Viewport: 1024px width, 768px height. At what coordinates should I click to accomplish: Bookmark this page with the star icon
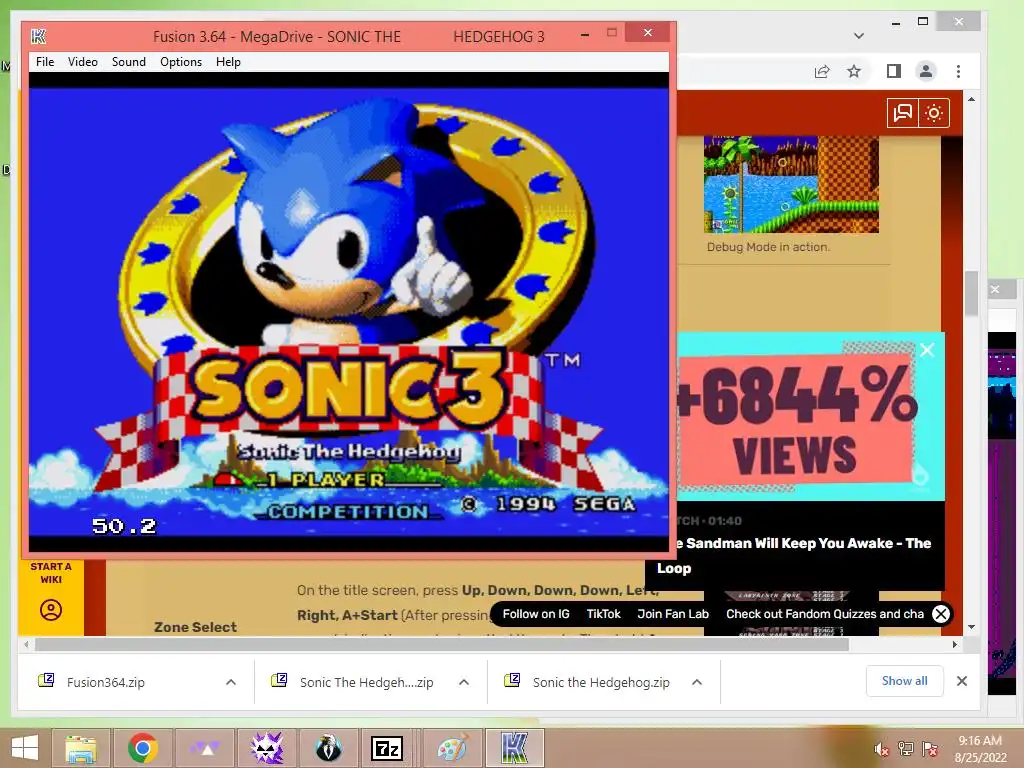coord(854,71)
